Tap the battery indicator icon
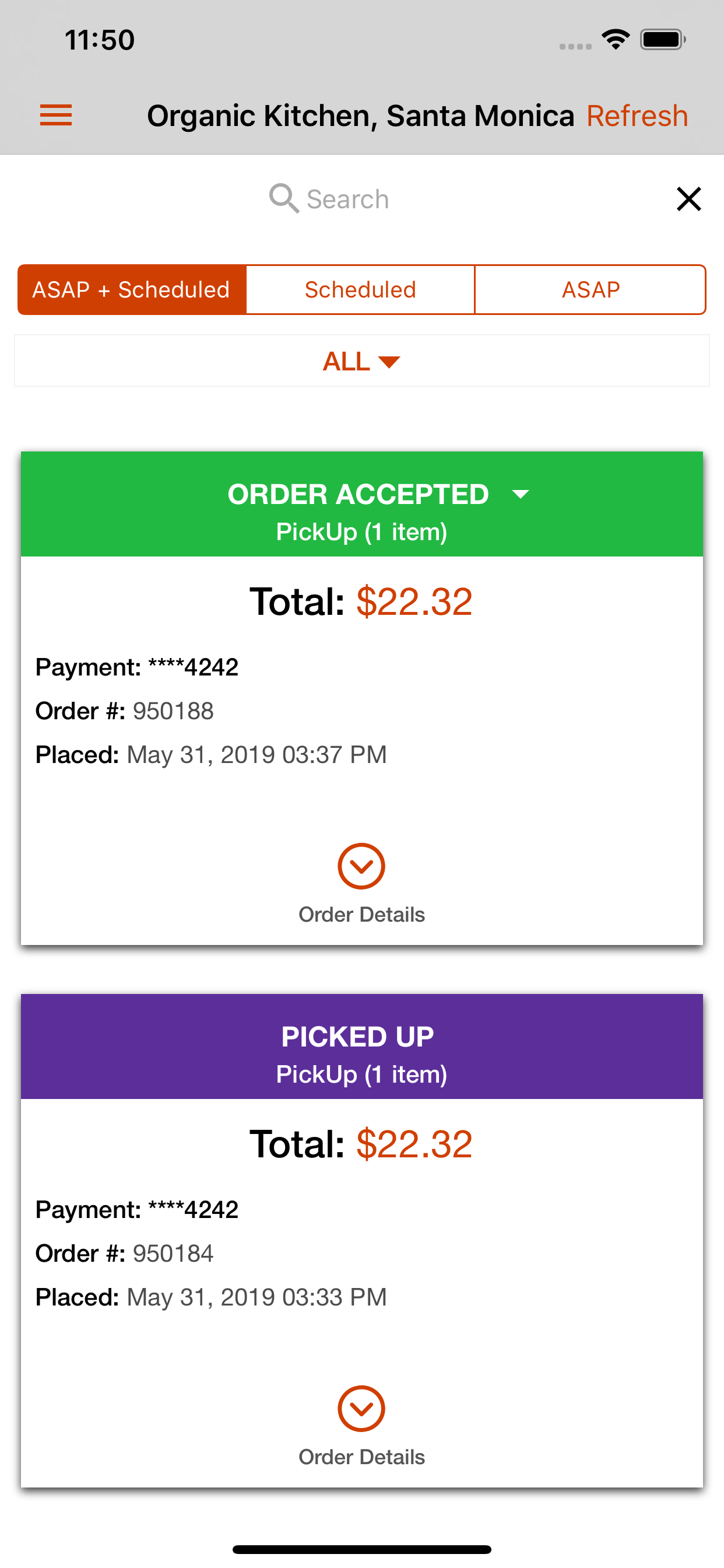This screenshot has width=724, height=1568. (x=663, y=40)
